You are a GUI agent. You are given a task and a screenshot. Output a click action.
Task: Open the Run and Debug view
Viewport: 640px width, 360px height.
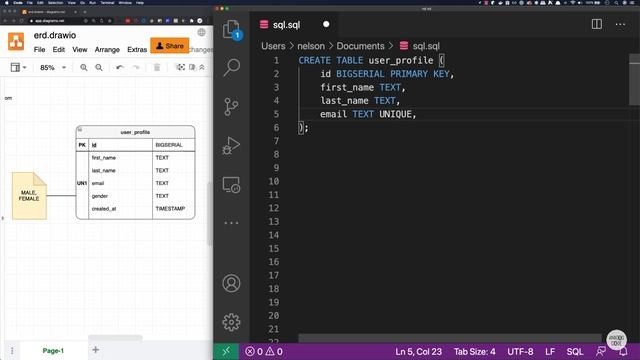[x=231, y=146]
